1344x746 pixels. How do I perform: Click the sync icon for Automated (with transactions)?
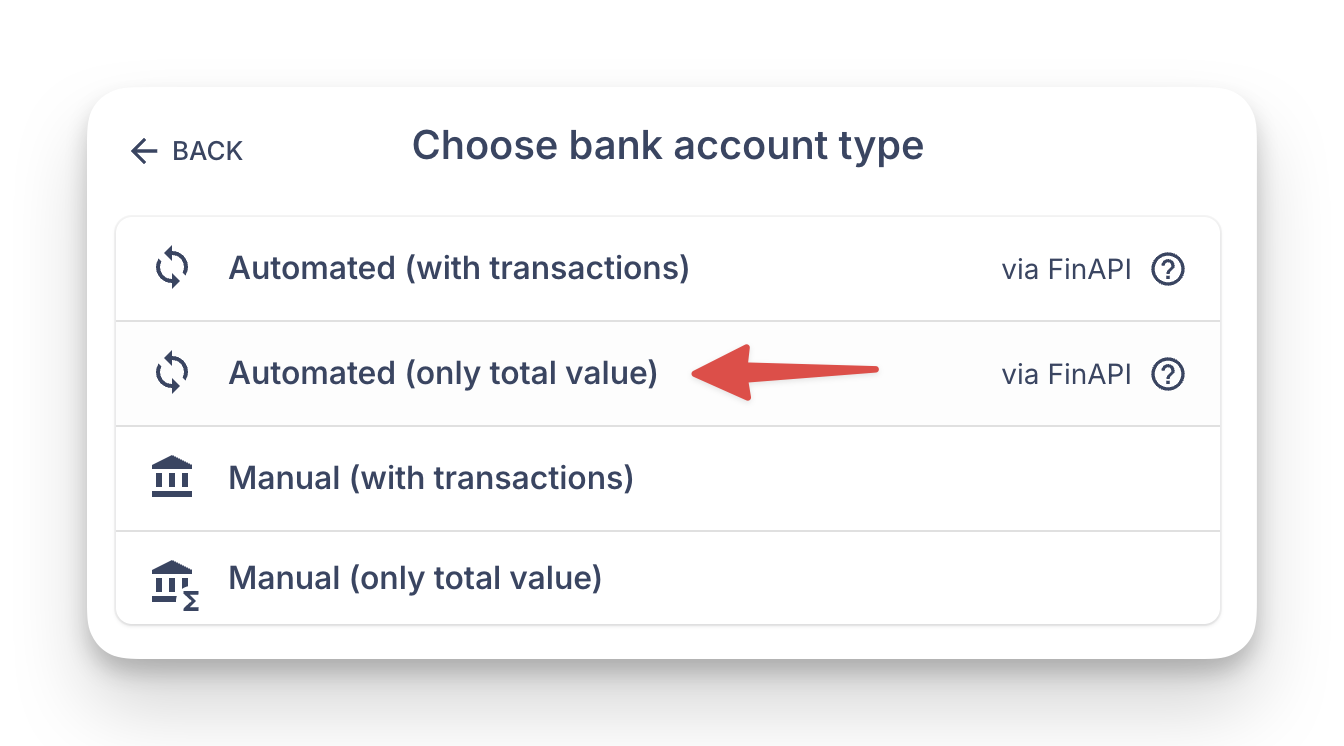point(172,269)
